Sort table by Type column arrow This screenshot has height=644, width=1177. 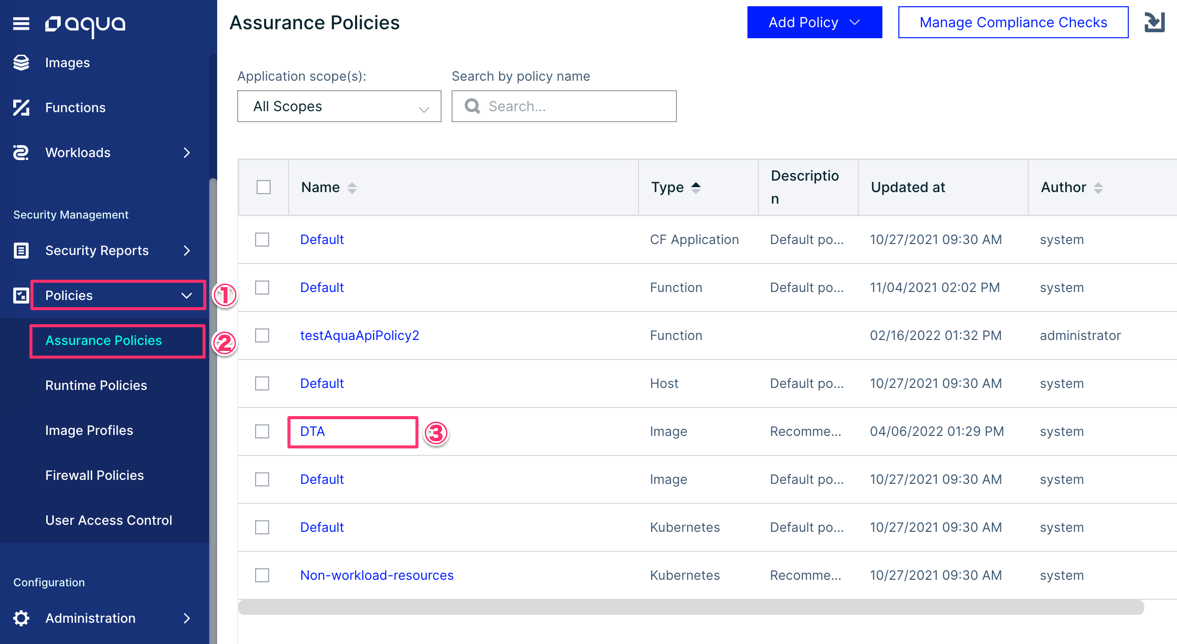click(696, 187)
